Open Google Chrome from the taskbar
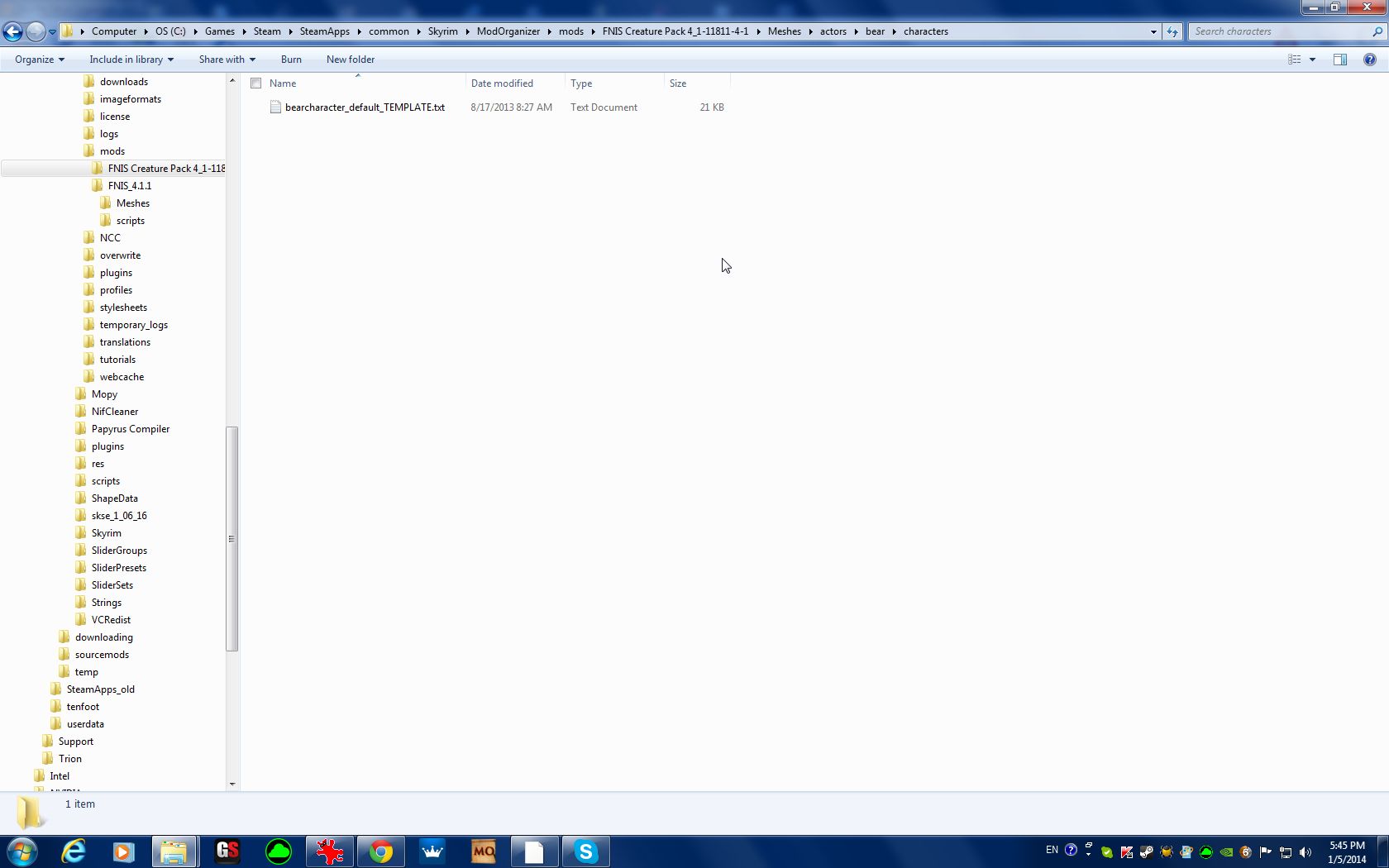This screenshot has height=868, width=1389. click(x=380, y=851)
